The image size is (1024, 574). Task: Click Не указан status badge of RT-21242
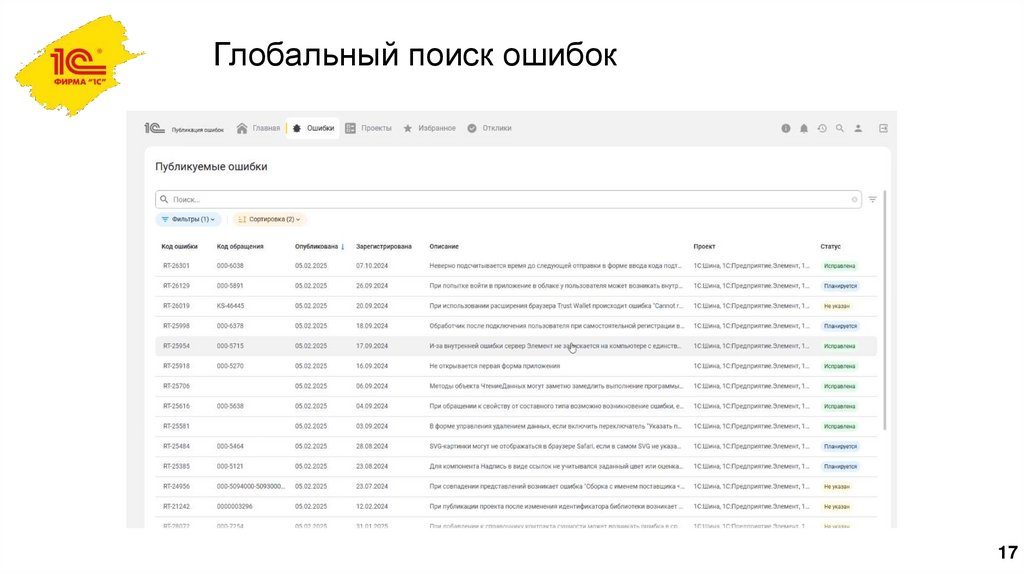click(x=837, y=506)
